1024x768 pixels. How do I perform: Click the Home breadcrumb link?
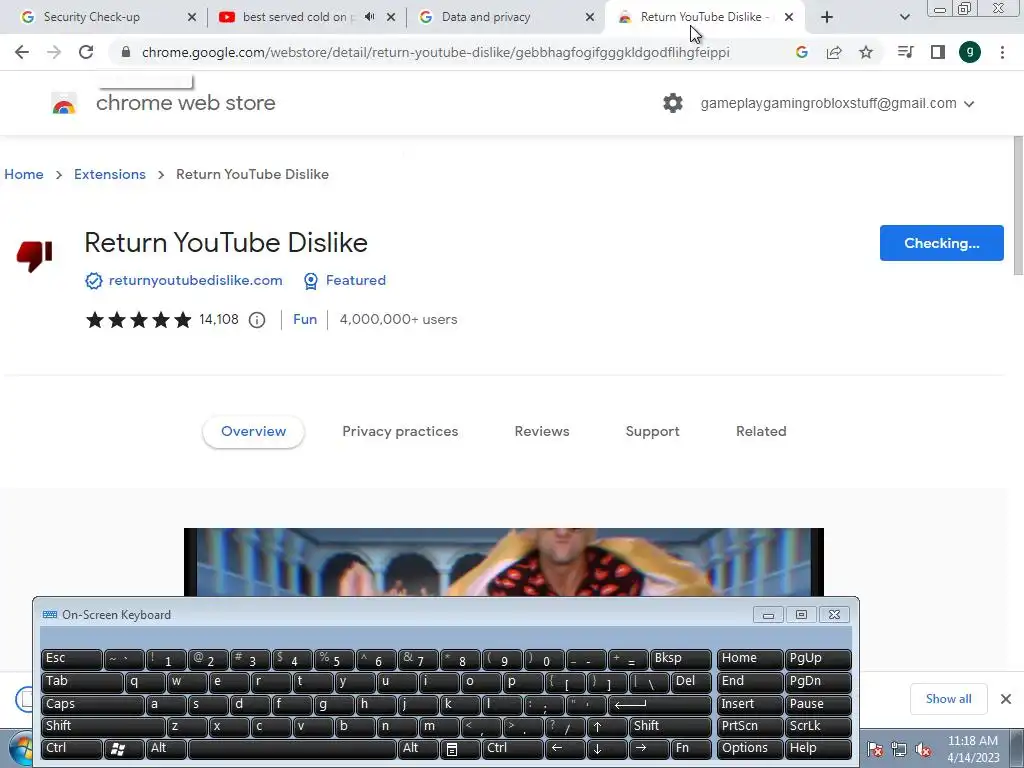tap(24, 174)
